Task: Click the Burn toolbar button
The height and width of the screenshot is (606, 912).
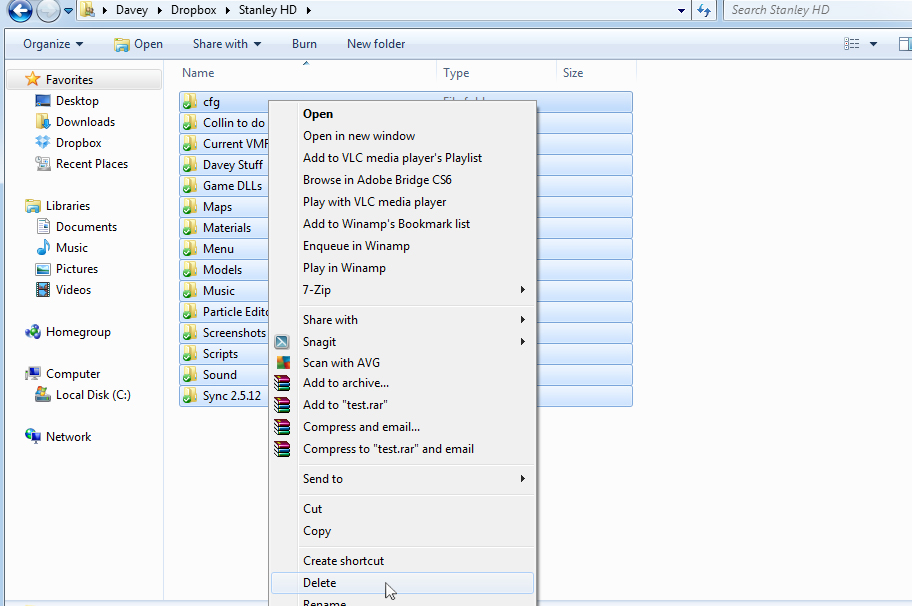Action: point(304,44)
